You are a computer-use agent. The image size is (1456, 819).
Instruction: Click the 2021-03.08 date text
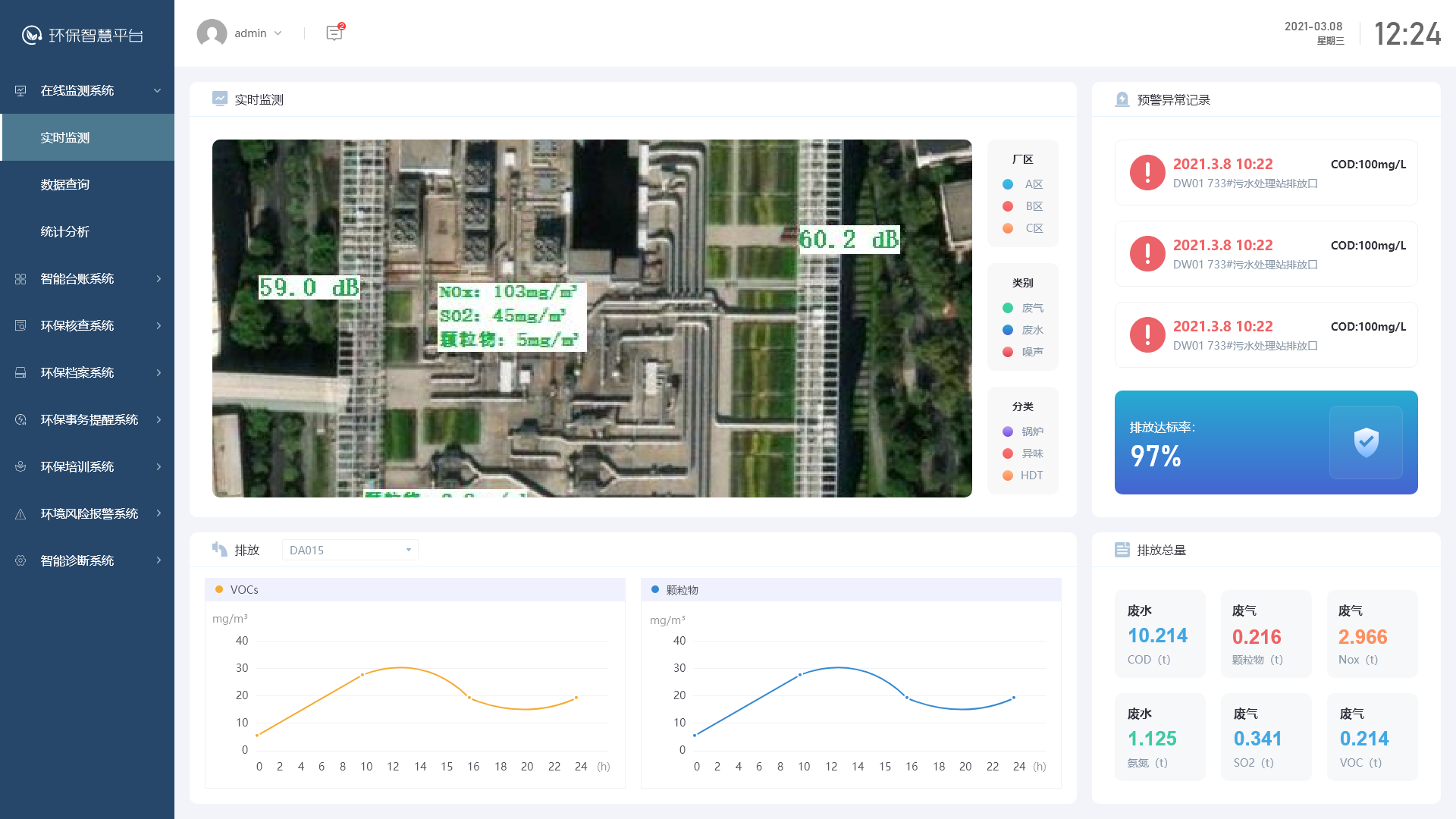(x=1313, y=27)
